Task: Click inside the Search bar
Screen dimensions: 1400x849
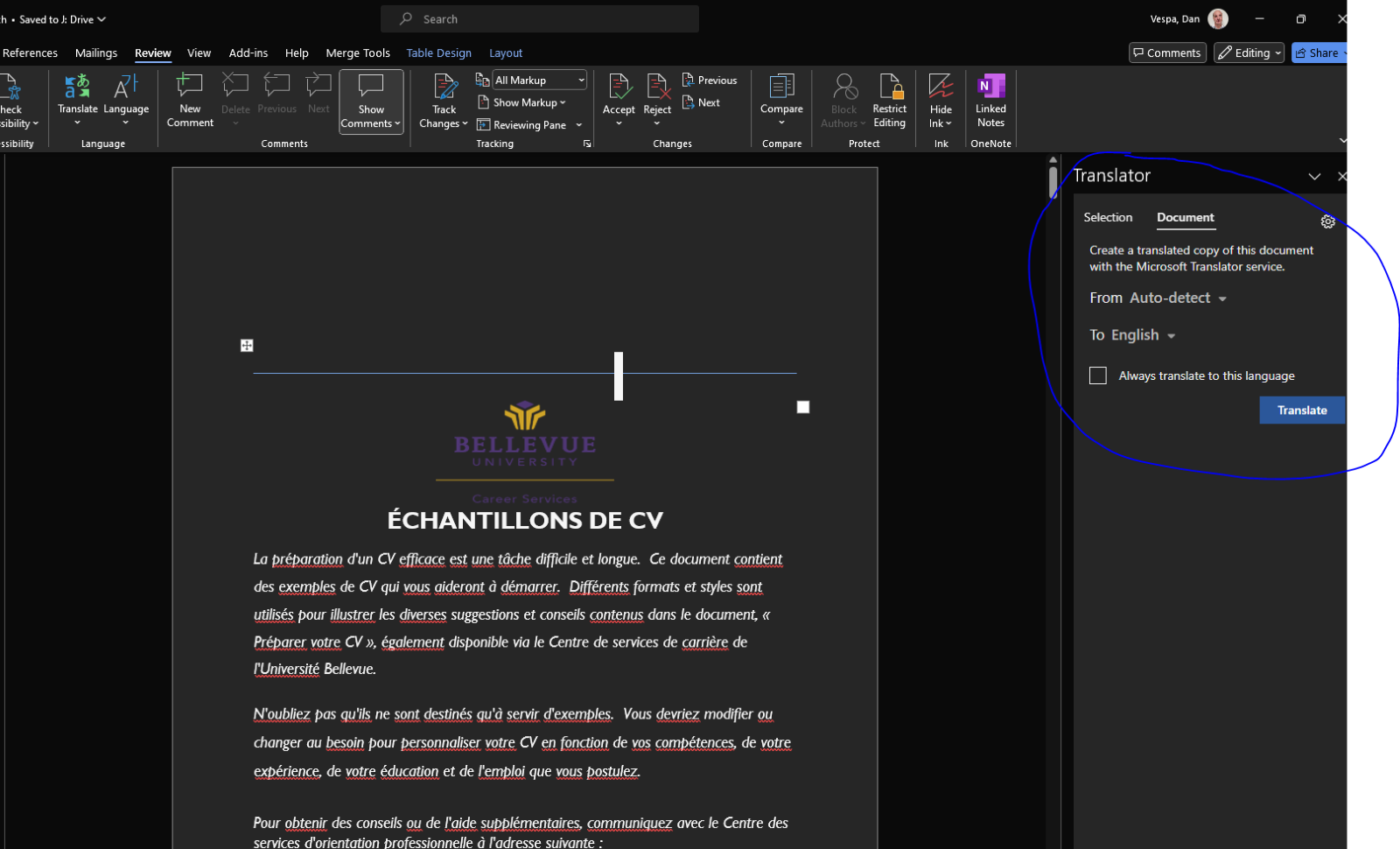Action: [539, 18]
